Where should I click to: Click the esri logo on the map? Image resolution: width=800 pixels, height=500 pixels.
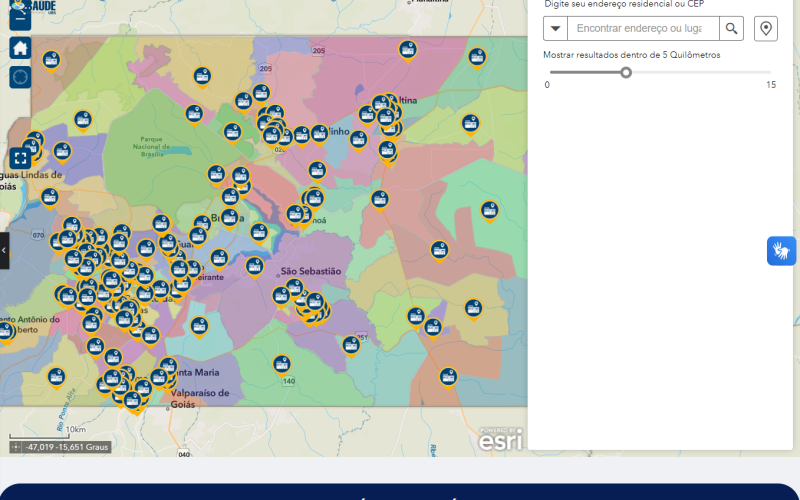point(501,440)
